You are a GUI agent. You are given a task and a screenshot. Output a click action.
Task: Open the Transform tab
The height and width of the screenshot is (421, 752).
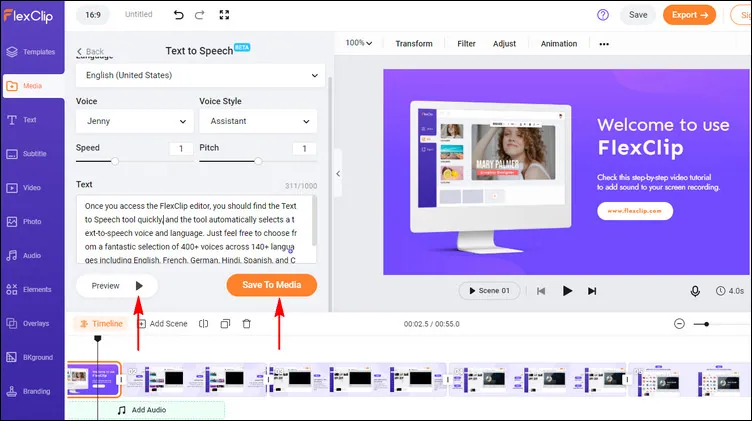[414, 44]
